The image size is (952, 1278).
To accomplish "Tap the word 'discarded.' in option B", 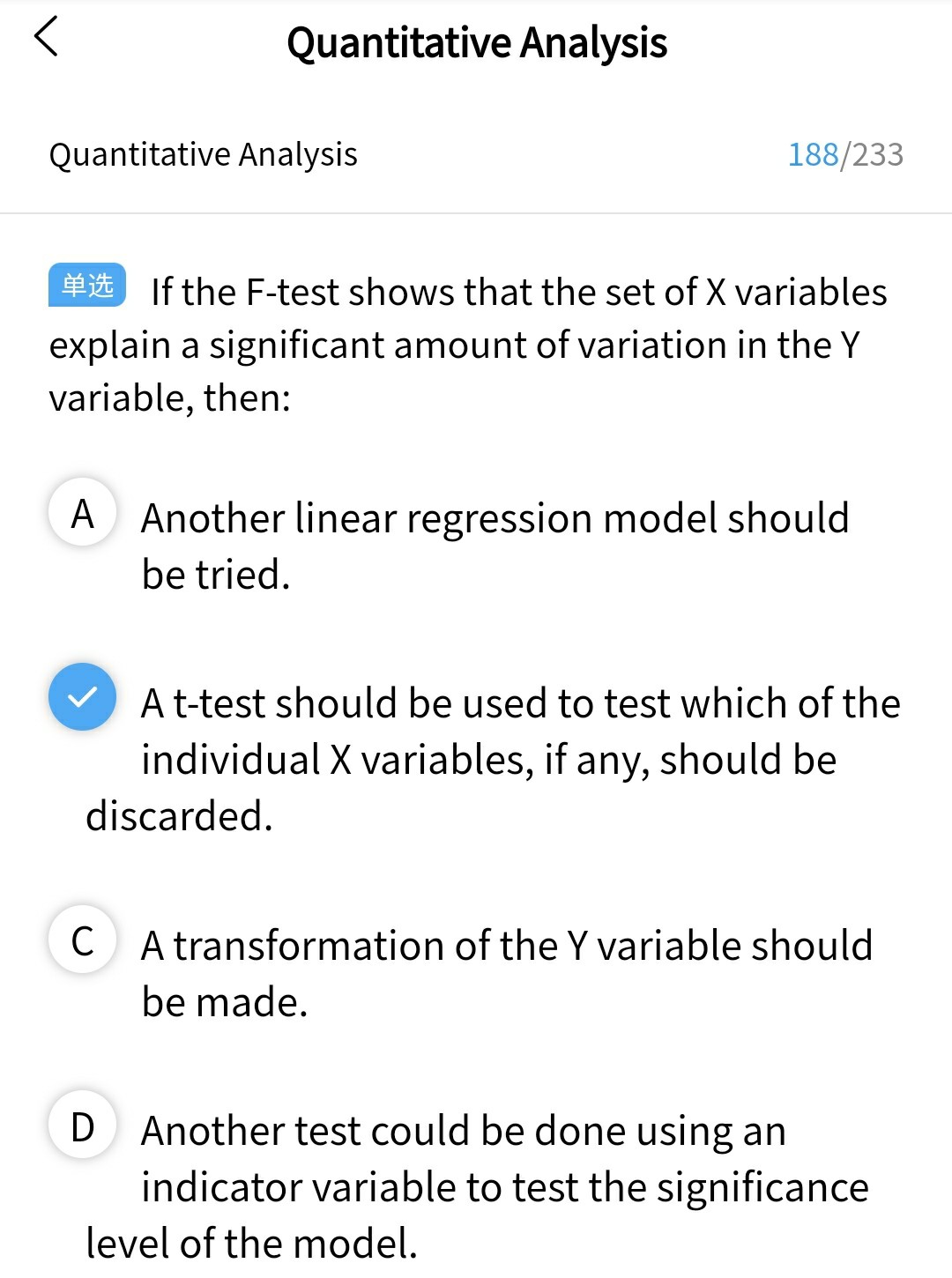I will coord(179,816).
